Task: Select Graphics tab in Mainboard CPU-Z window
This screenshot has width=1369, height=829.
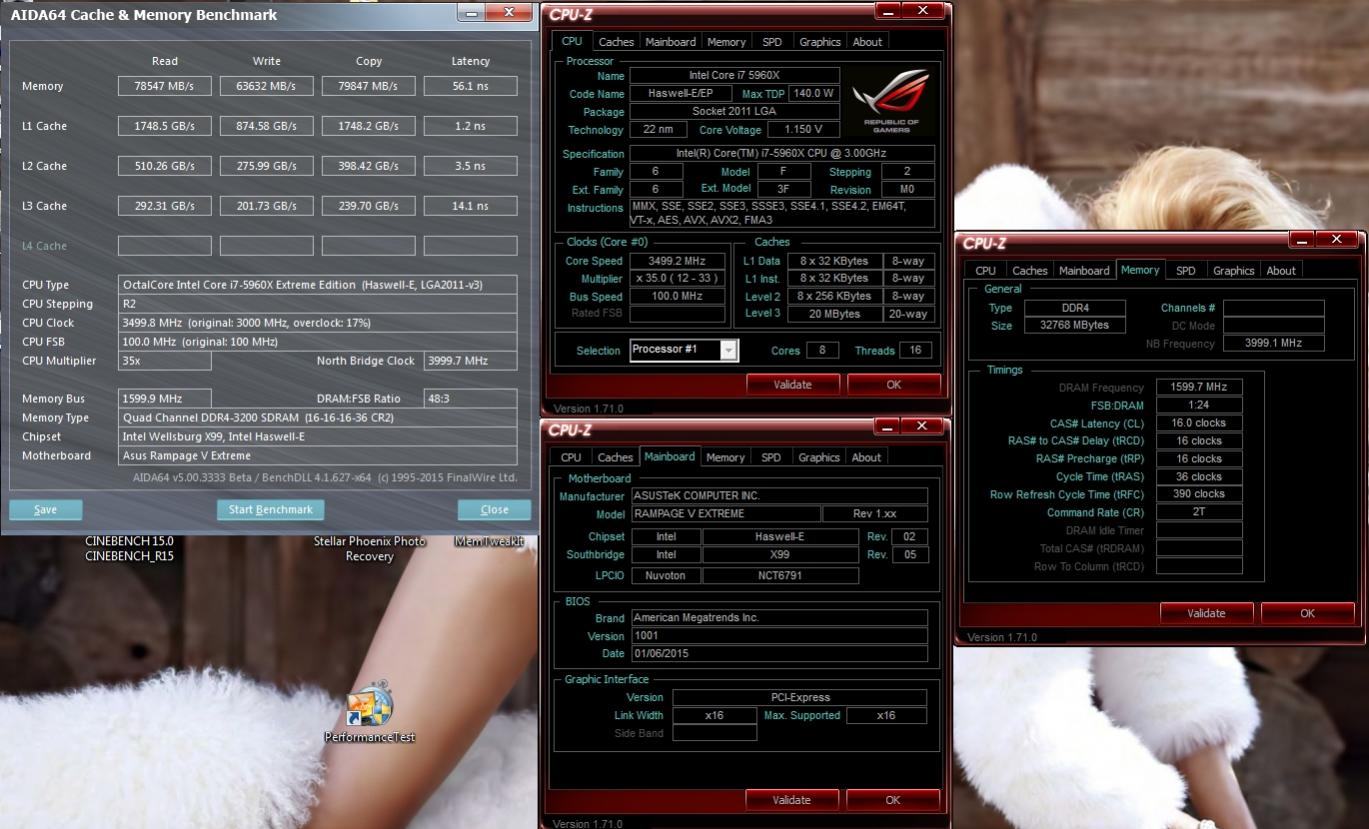Action: (x=819, y=457)
